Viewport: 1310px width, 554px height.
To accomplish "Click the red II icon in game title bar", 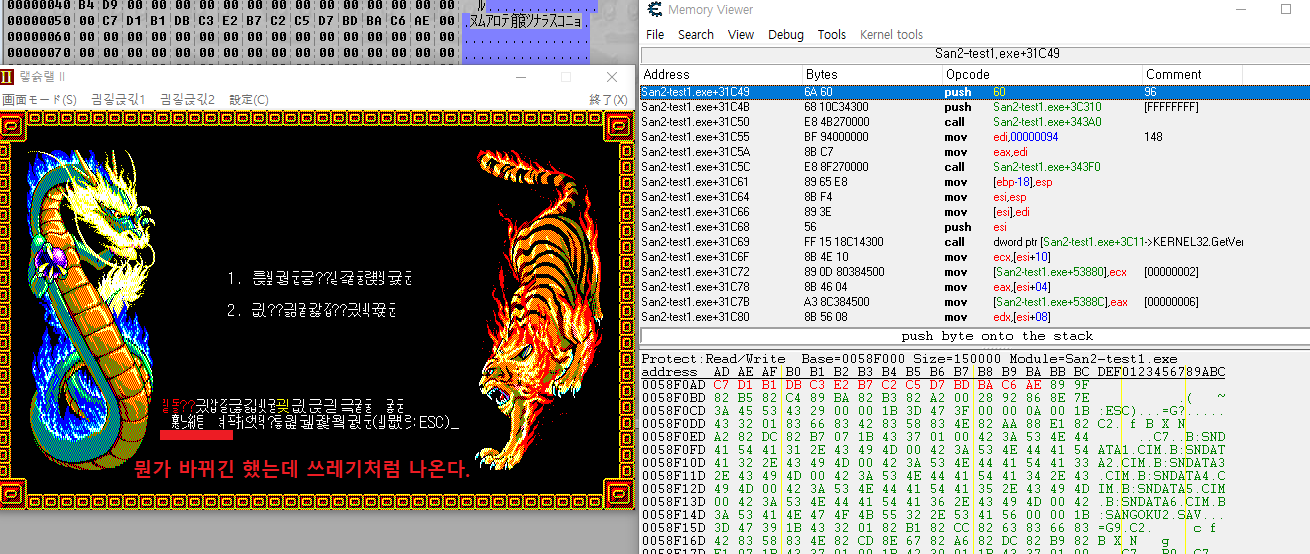I will 8,77.
